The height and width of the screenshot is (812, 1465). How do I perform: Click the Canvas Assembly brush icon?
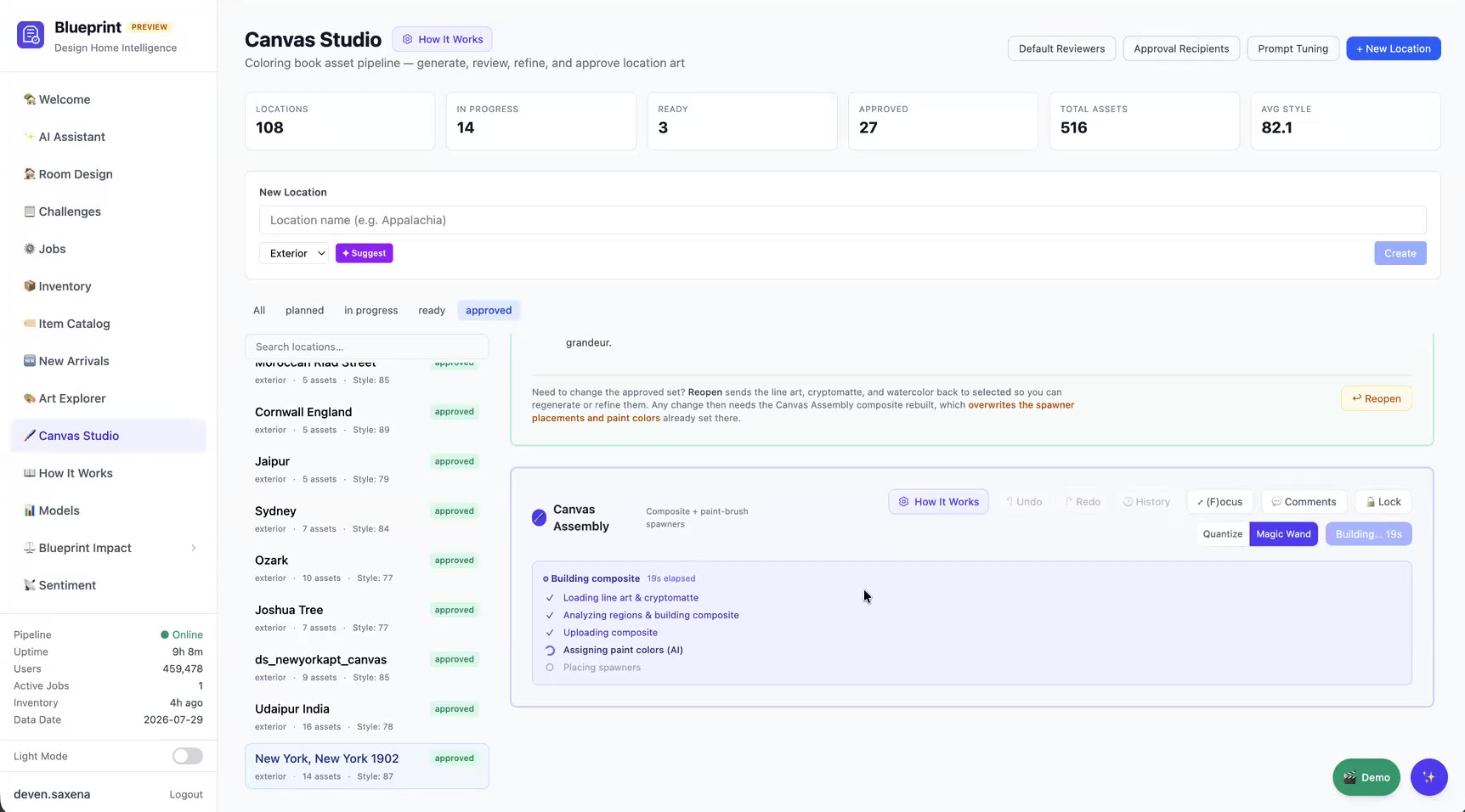[x=539, y=517]
